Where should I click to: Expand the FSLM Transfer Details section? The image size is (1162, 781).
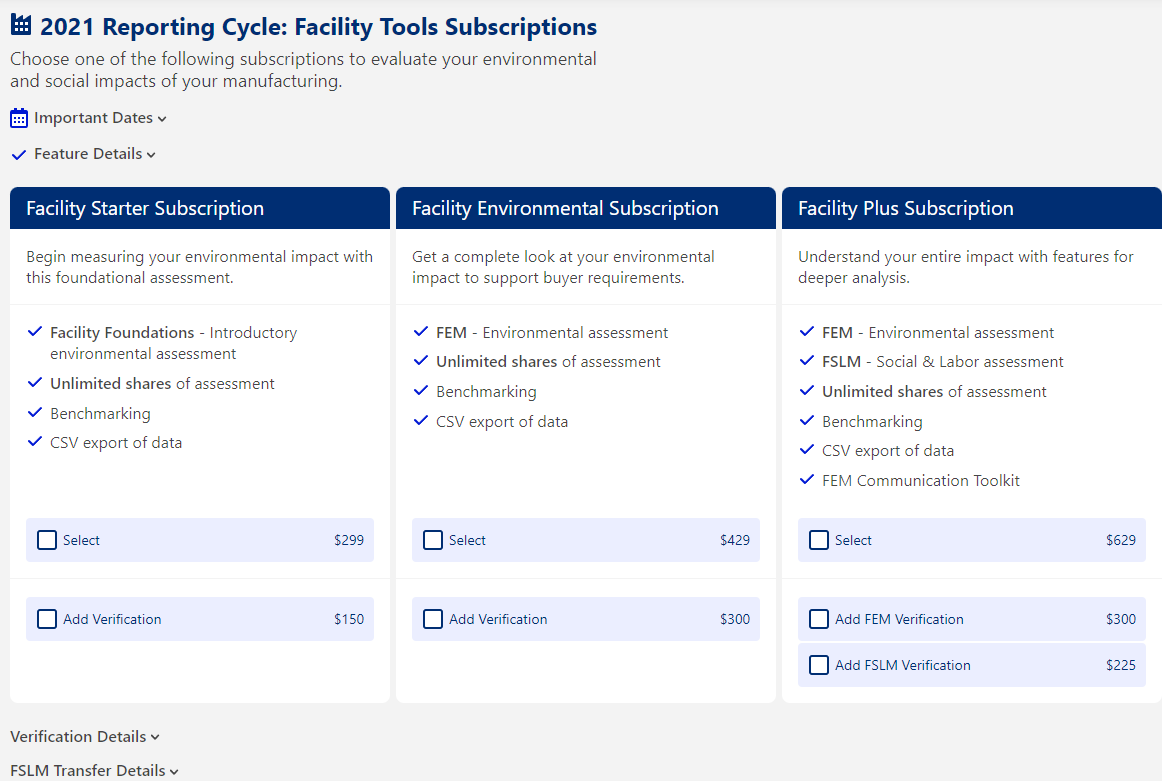click(x=94, y=771)
